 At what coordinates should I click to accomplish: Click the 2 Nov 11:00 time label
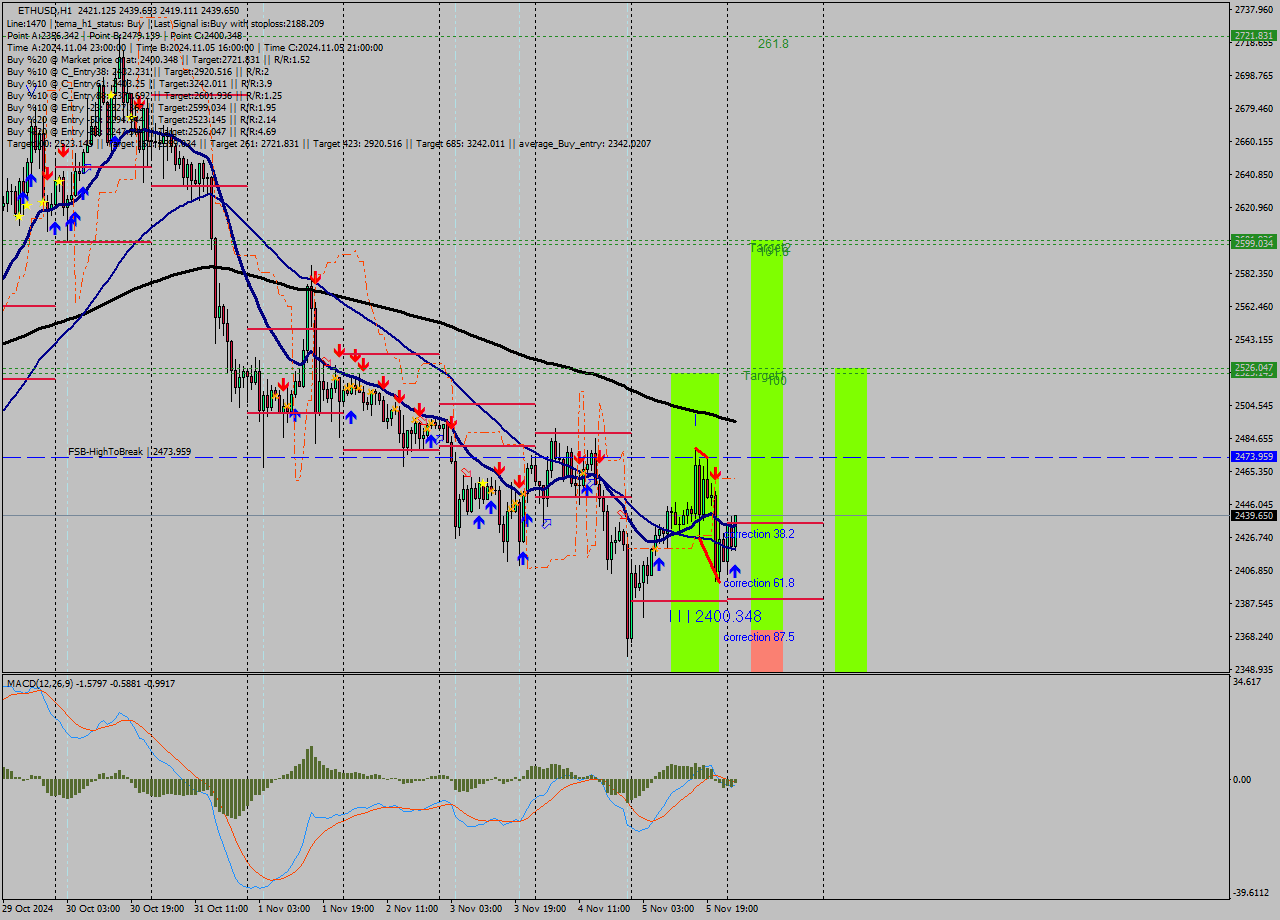click(412, 909)
